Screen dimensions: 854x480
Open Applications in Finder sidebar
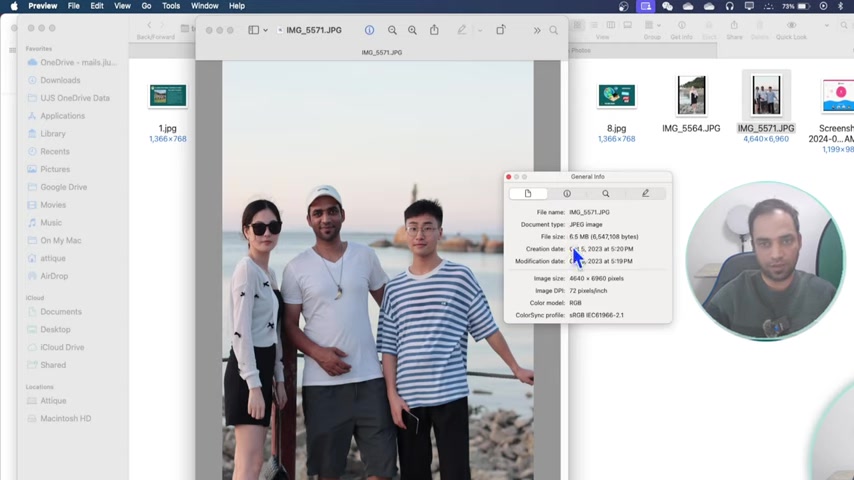pyautogui.click(x=56, y=116)
